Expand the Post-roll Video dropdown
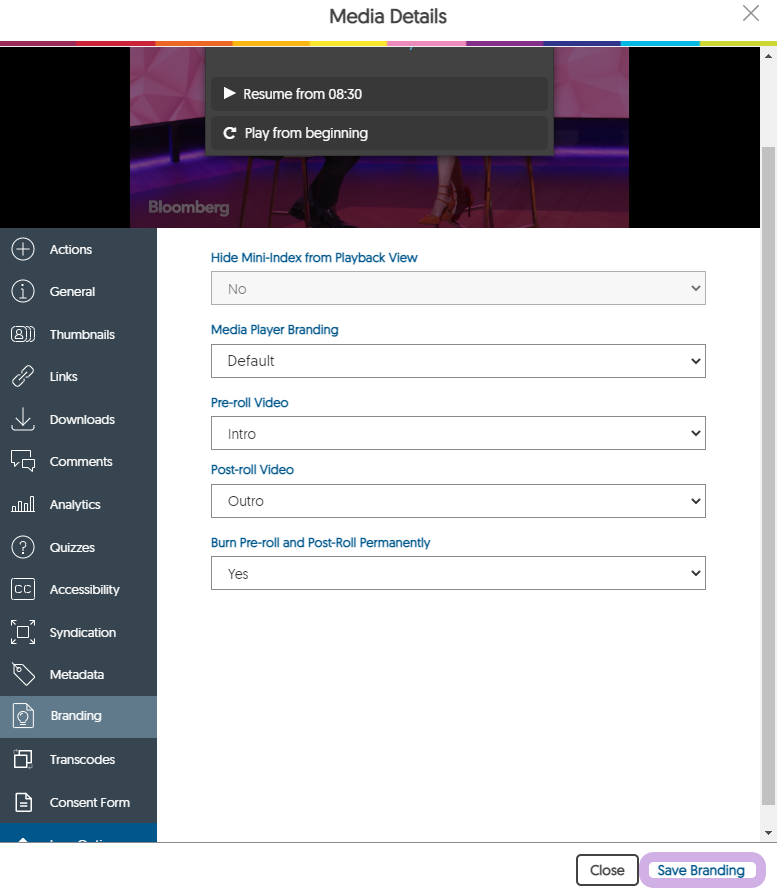Image resolution: width=777 pixels, height=892 pixels. point(458,501)
